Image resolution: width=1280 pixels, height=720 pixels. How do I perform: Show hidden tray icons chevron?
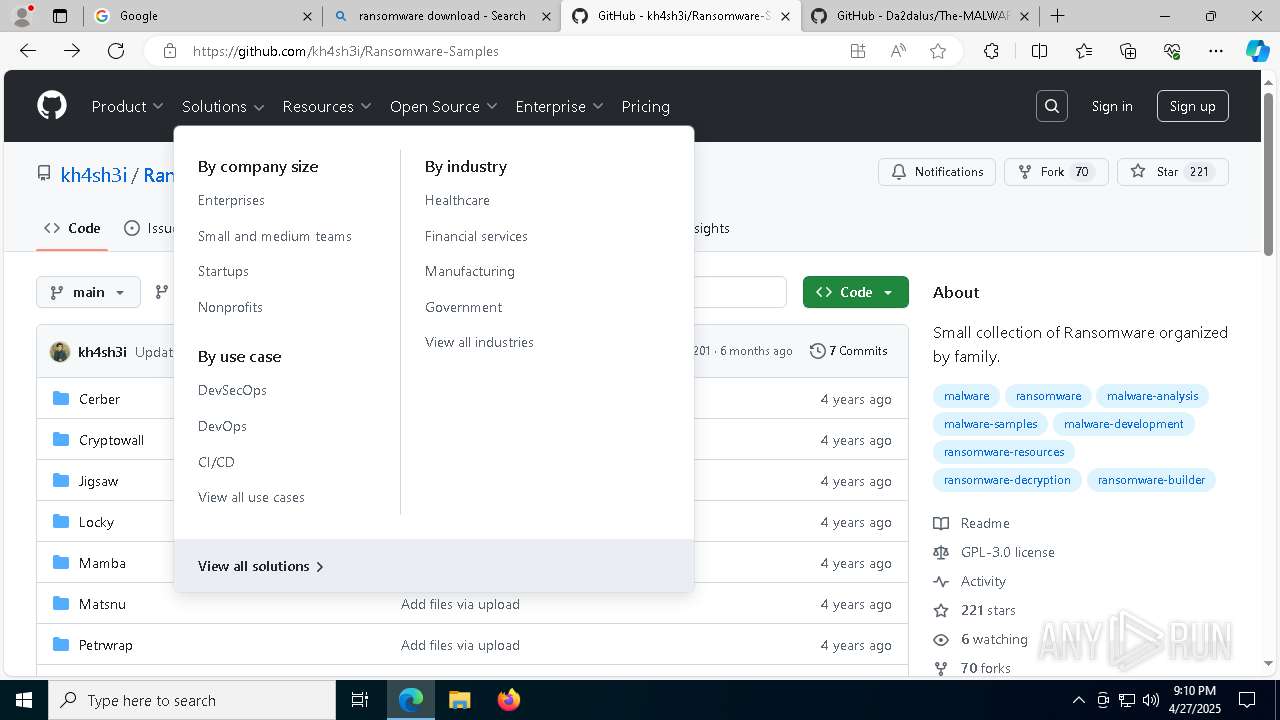(1078, 700)
